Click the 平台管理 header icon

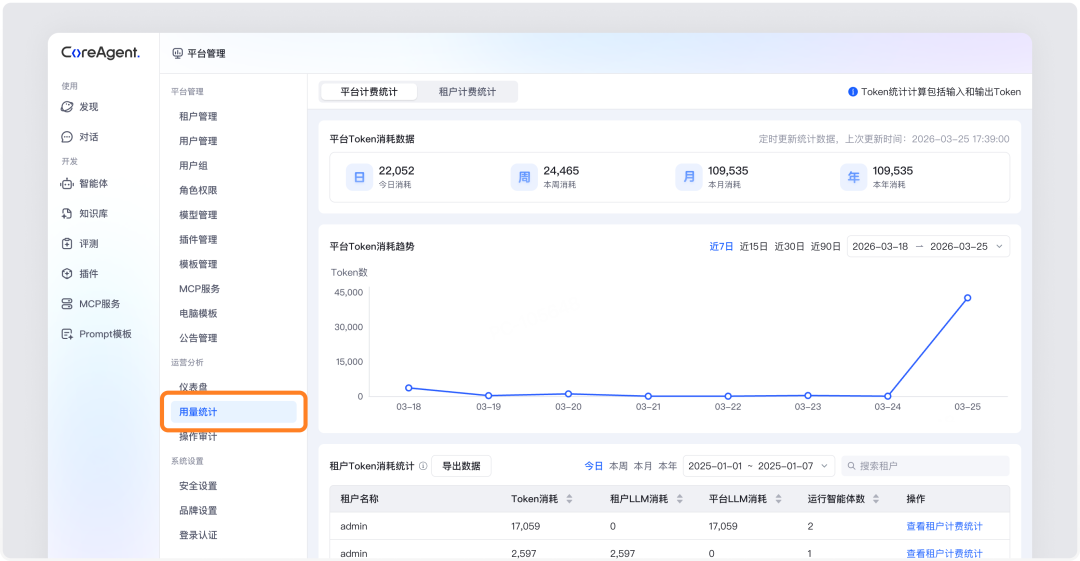(x=178, y=53)
